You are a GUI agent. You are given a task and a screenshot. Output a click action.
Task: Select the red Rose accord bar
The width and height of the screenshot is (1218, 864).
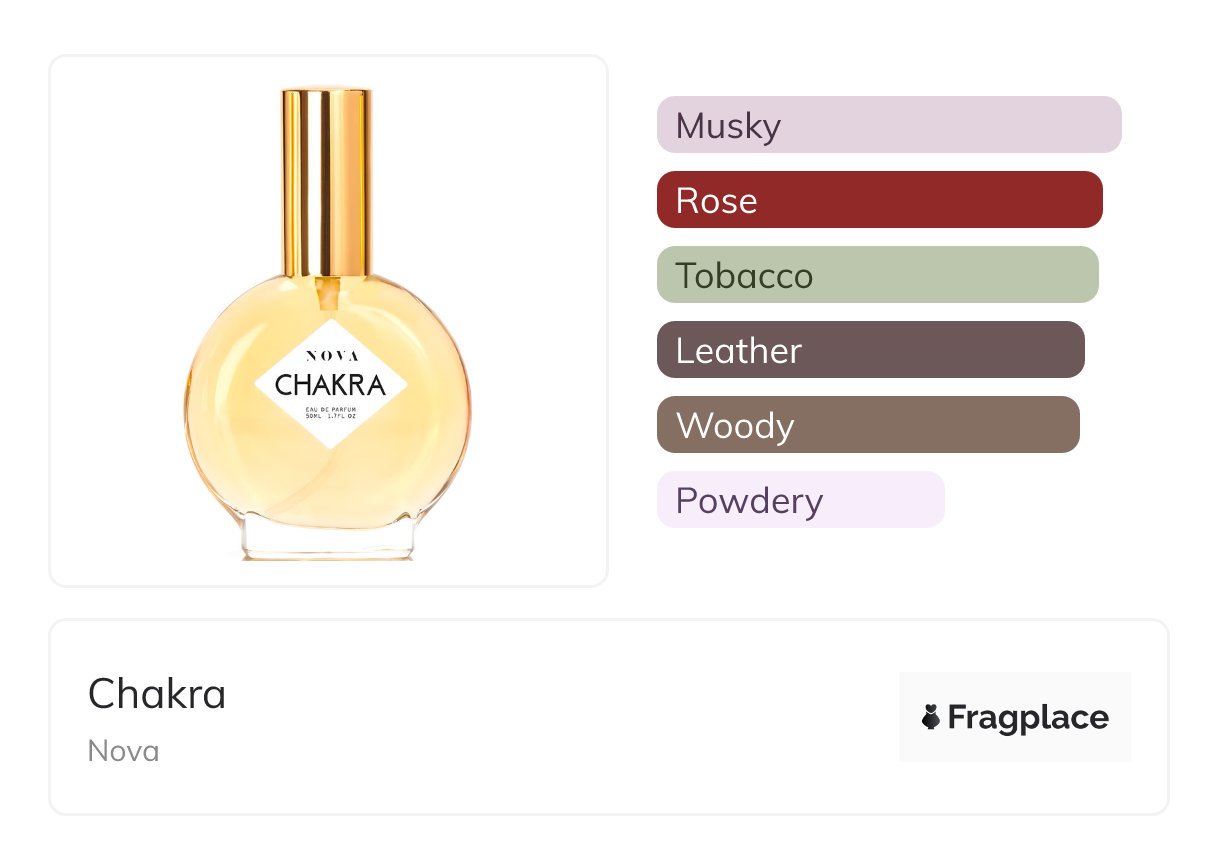click(879, 200)
